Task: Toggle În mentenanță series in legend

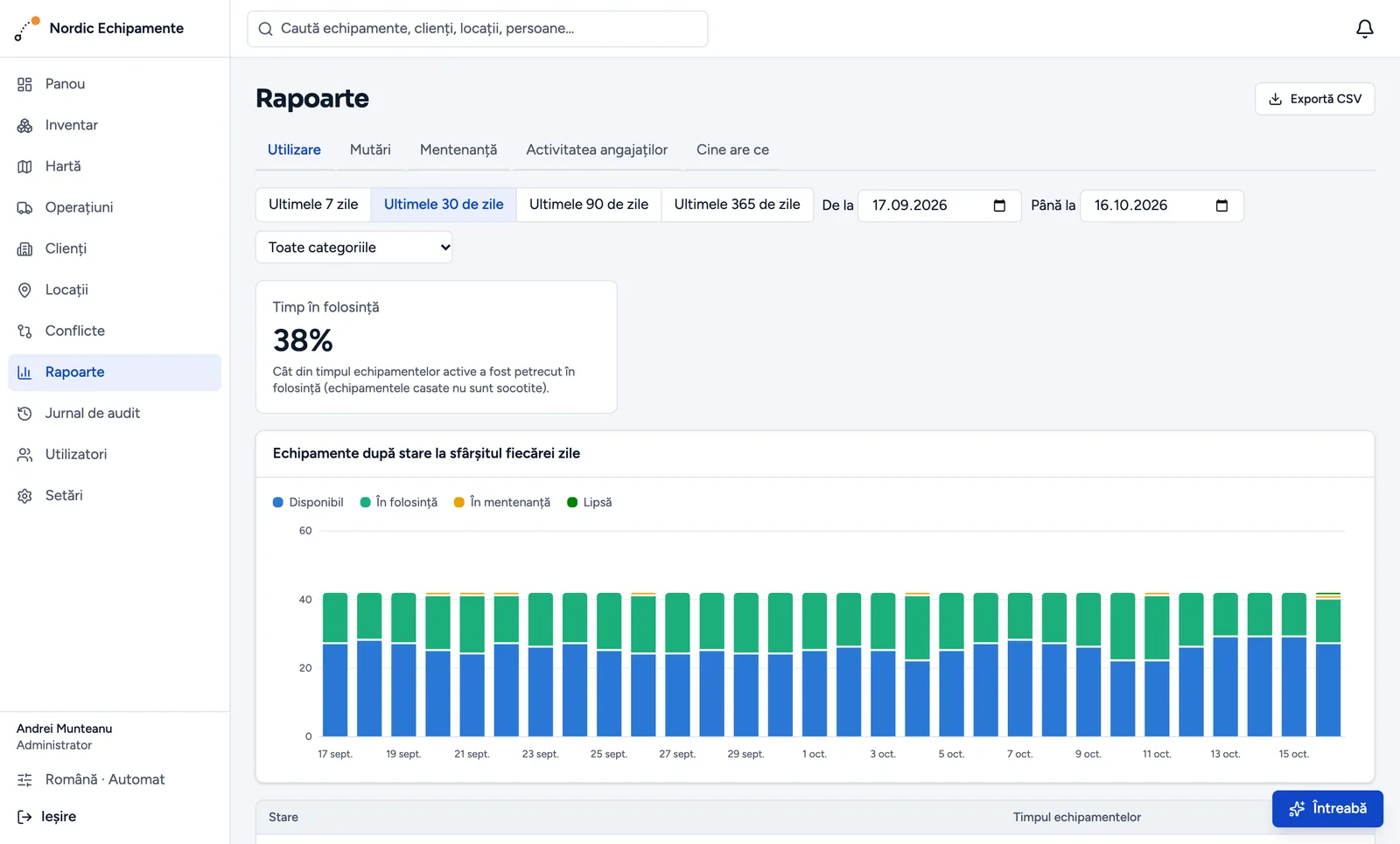Action: (x=502, y=502)
